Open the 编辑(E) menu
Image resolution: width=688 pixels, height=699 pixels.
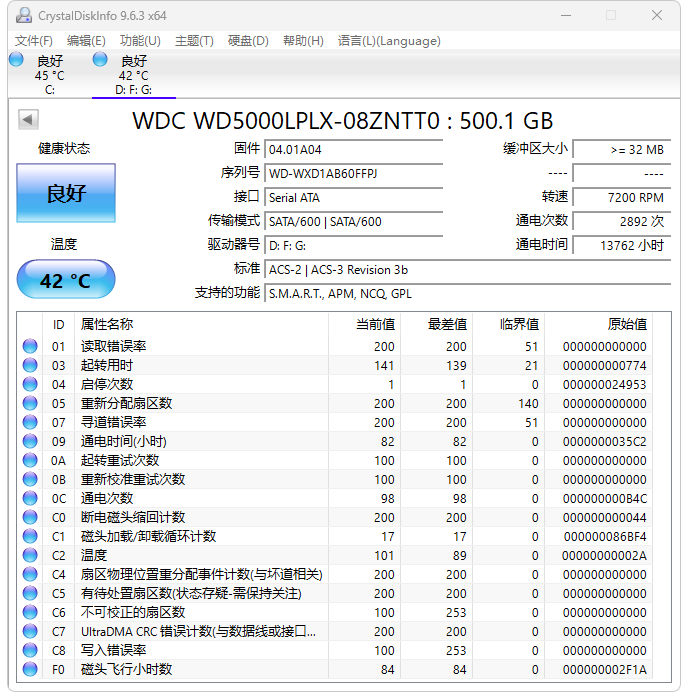pos(86,41)
